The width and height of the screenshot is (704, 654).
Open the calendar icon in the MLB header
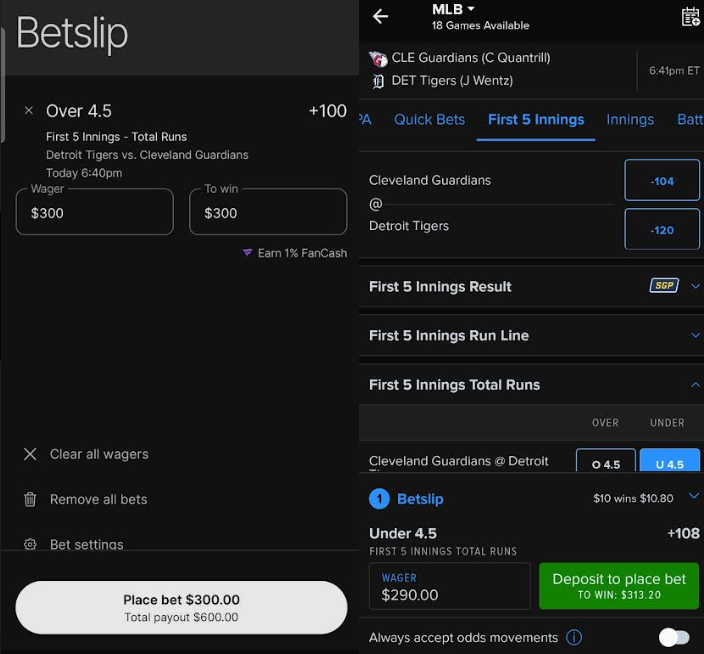[691, 18]
